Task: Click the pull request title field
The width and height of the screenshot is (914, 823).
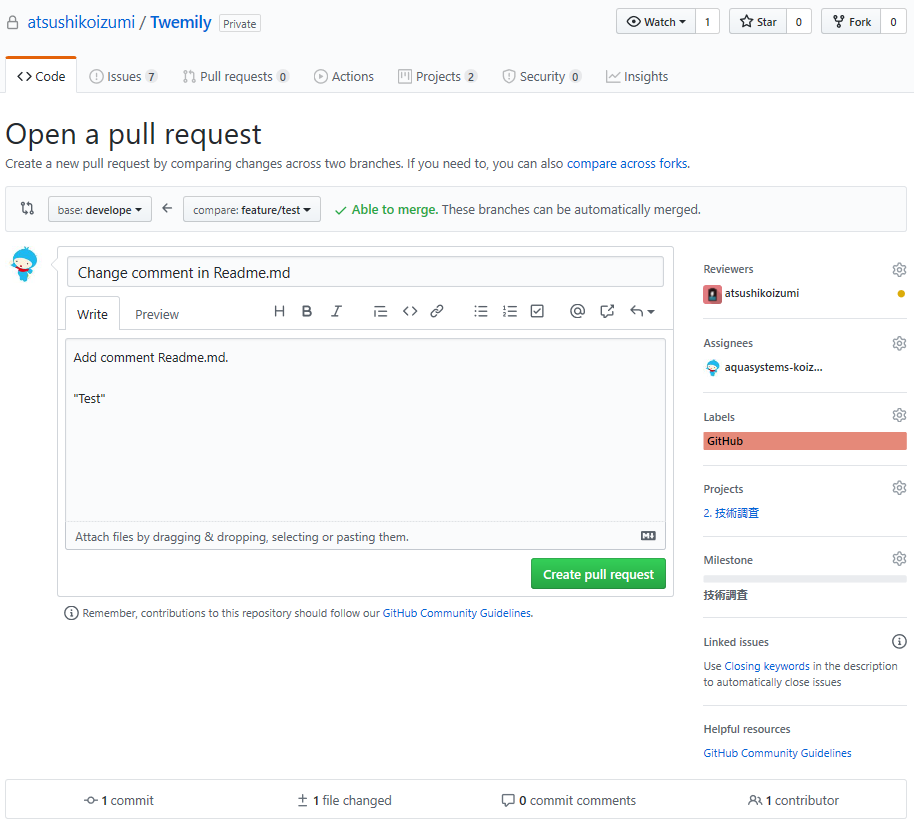Action: click(365, 272)
